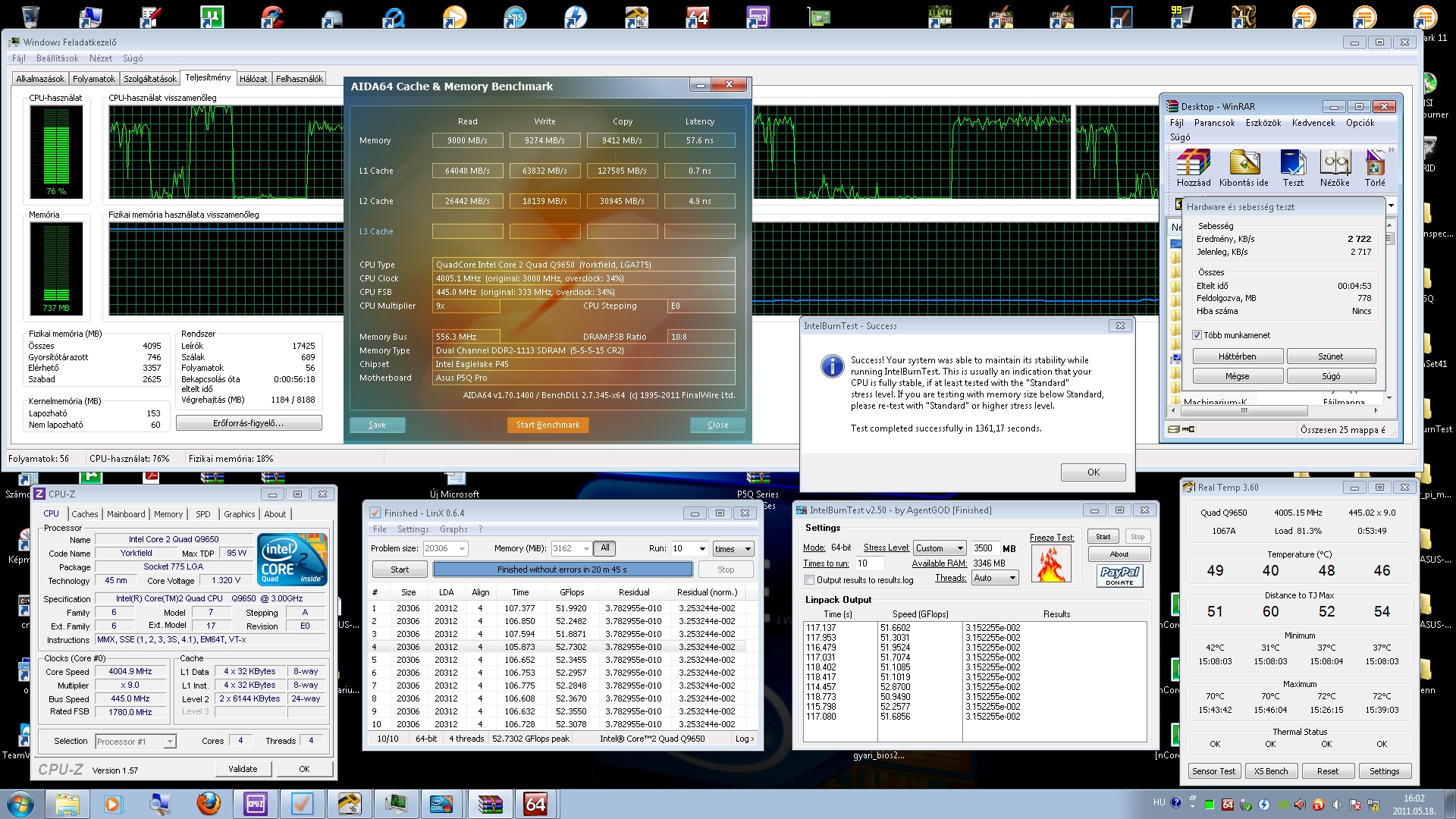
Task: Click Start Benchmark in AIDA64
Action: pyautogui.click(x=548, y=425)
